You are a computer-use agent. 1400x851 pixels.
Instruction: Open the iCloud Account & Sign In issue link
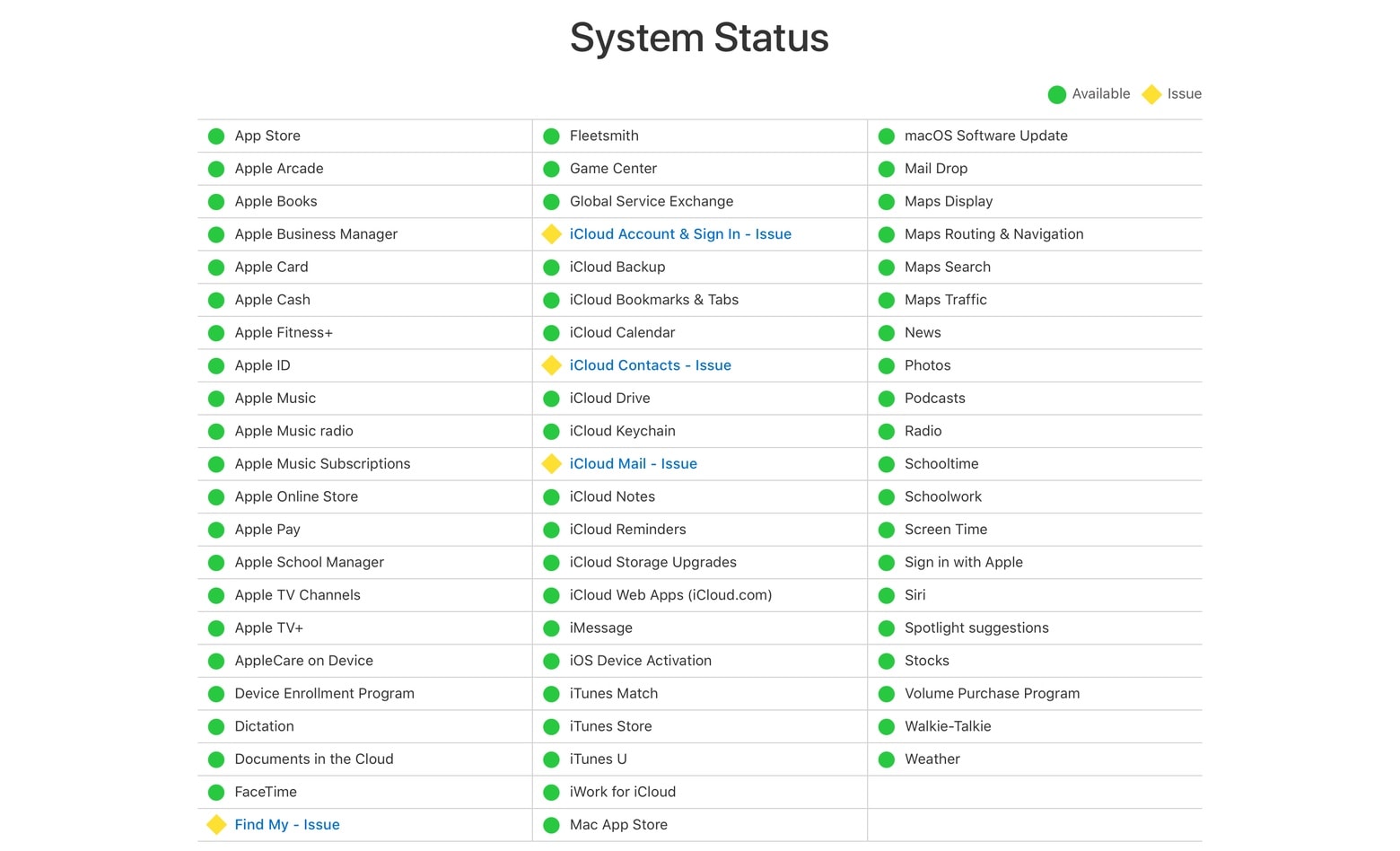[680, 234]
